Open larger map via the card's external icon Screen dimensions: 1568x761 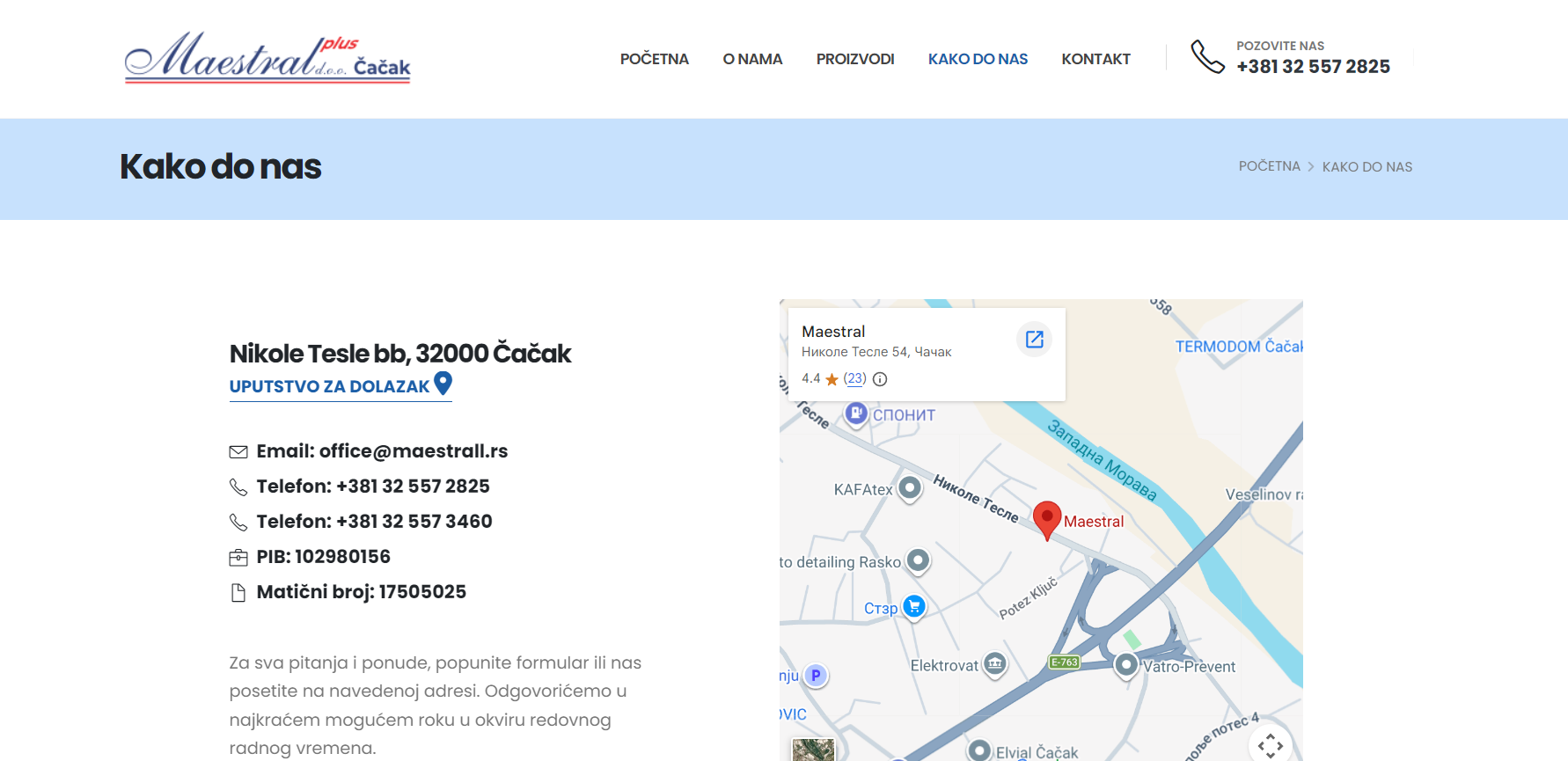[x=1035, y=340]
